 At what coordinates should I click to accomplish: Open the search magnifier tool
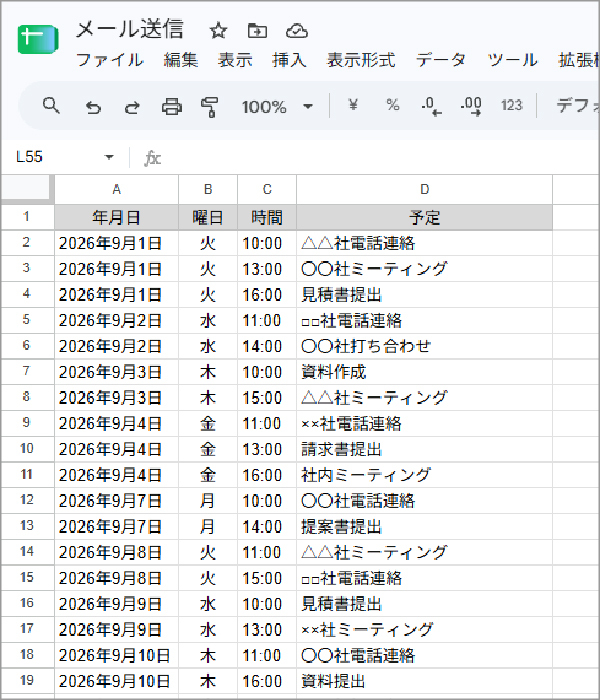pyautogui.click(x=51, y=106)
